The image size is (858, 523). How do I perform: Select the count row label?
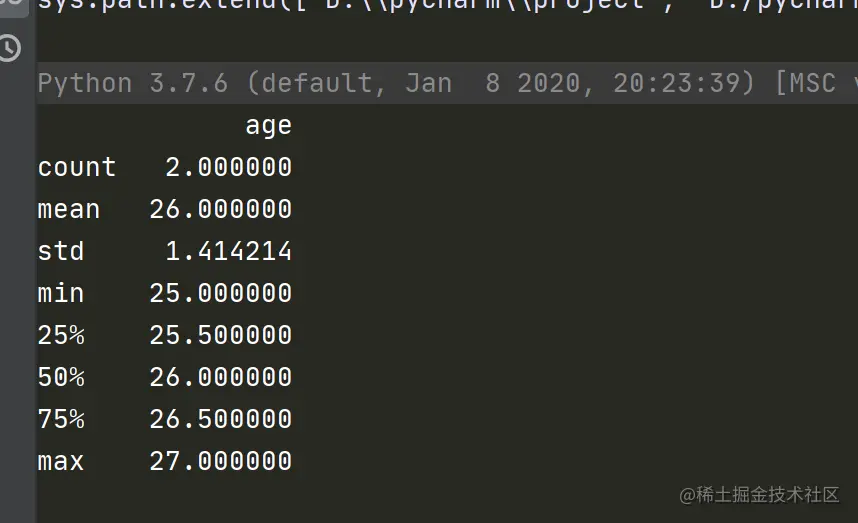(x=77, y=167)
